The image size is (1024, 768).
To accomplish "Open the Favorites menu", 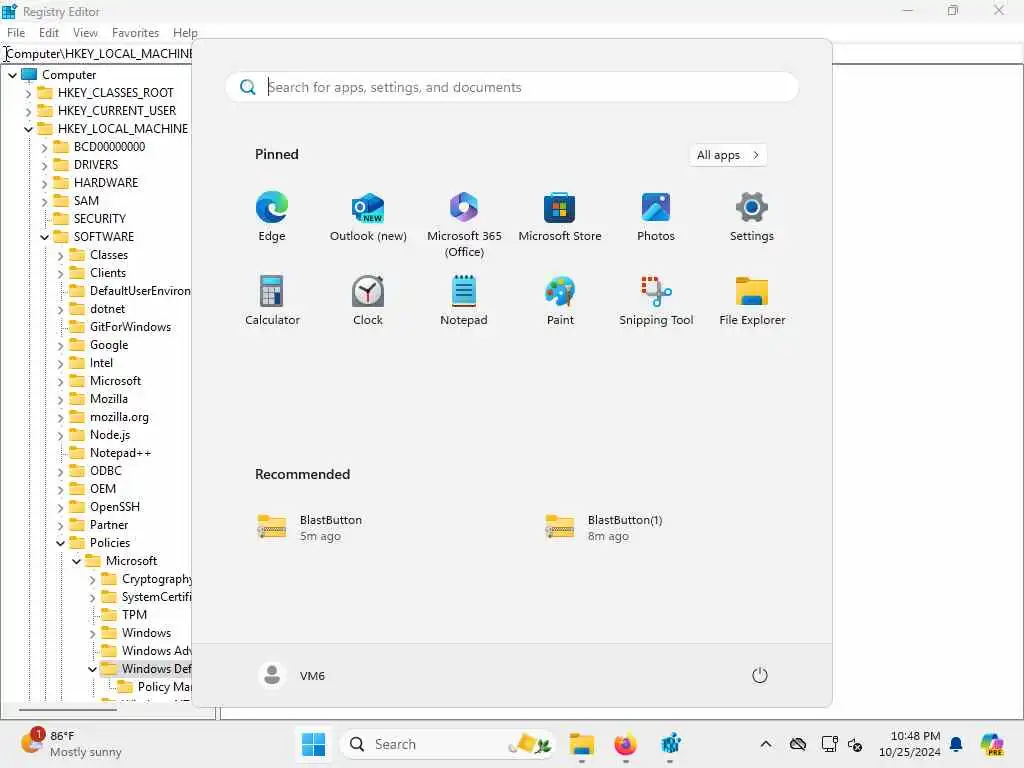I will pos(135,33).
